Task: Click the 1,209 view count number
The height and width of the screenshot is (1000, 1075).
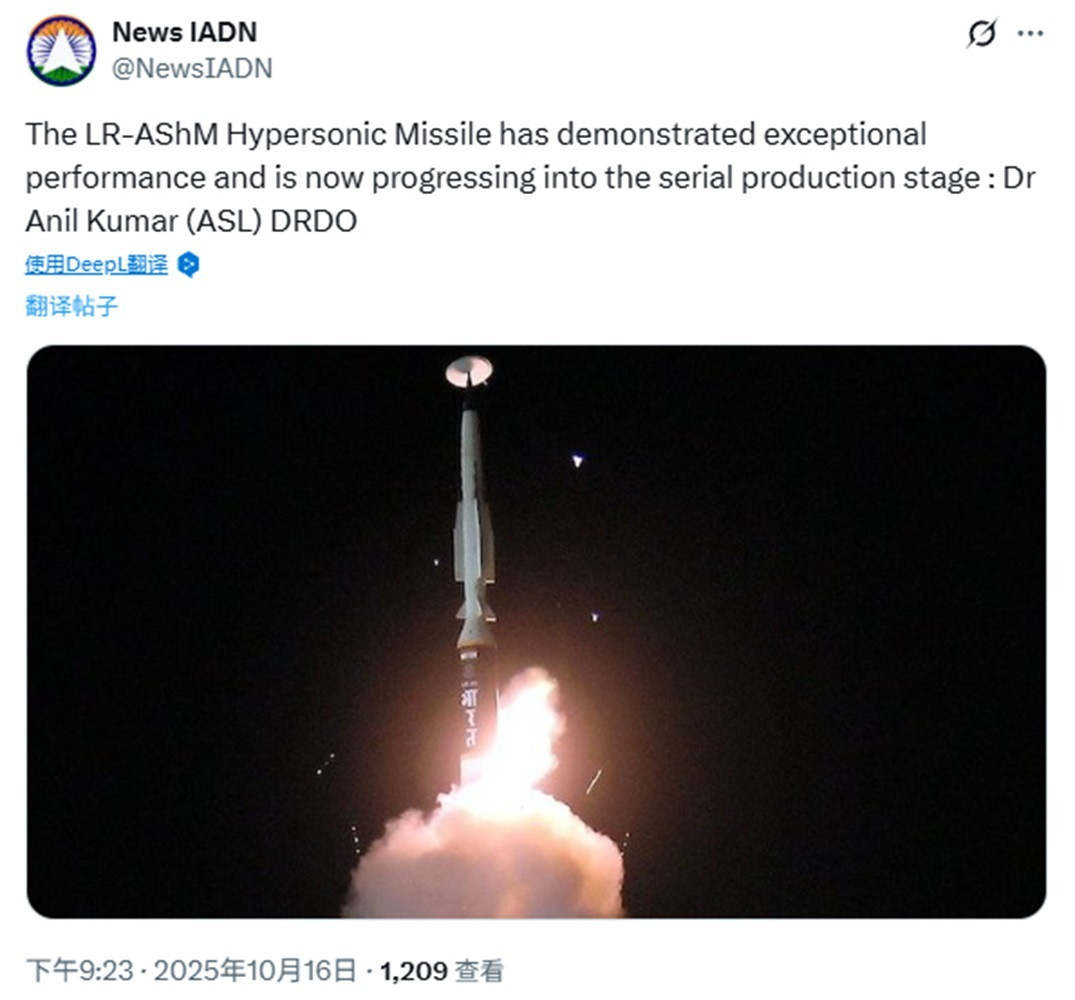Action: (413, 970)
